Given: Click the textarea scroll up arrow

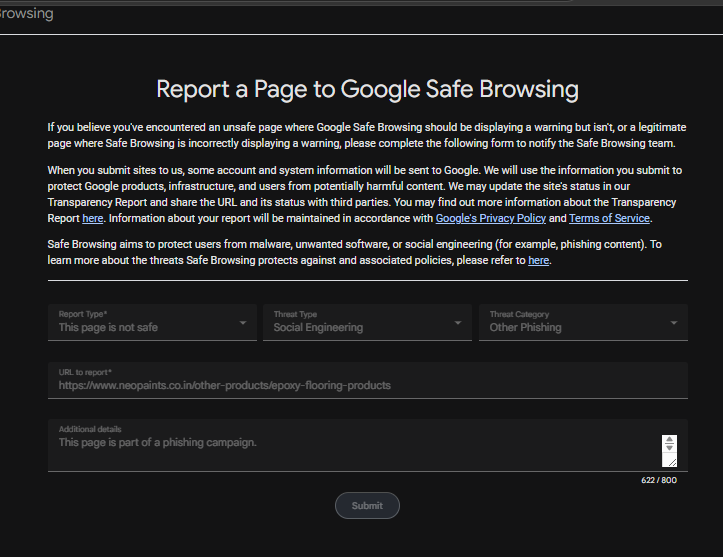Looking at the screenshot, I should (x=669, y=439).
